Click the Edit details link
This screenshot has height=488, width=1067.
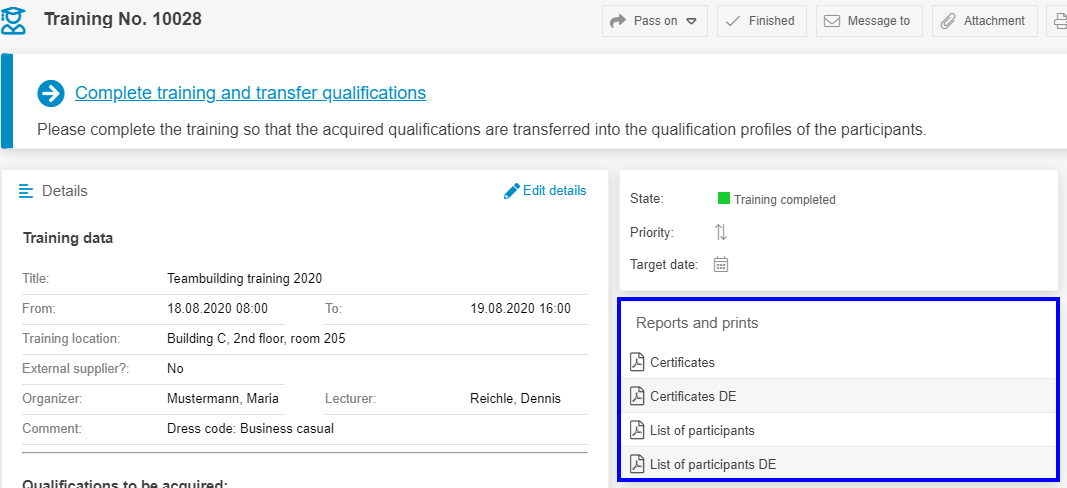pyautogui.click(x=554, y=191)
